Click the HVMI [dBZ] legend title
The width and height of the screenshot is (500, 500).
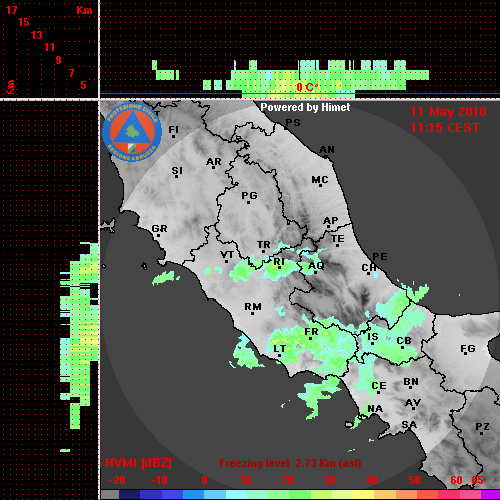tap(138, 463)
